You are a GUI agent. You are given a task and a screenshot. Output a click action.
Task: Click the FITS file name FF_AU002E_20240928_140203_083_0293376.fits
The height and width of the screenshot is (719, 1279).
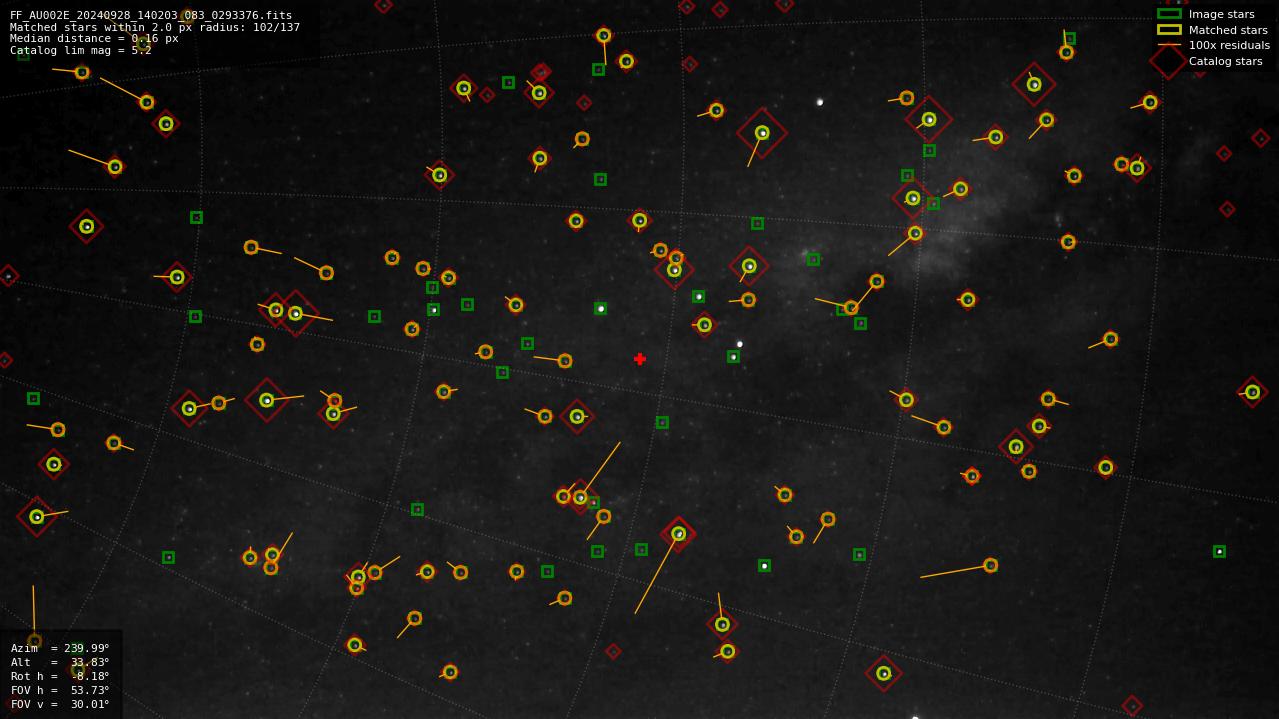[151, 15]
